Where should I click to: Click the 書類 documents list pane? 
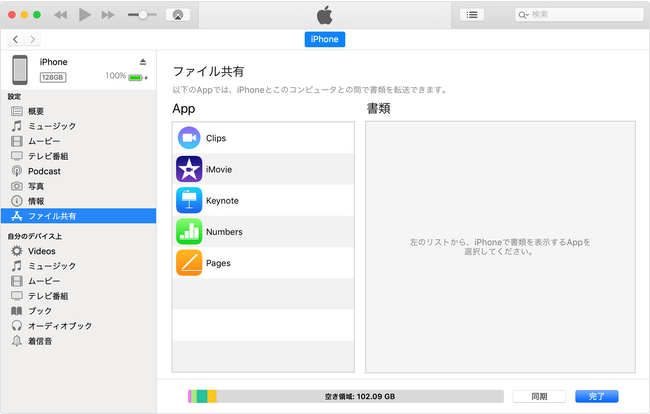point(500,247)
